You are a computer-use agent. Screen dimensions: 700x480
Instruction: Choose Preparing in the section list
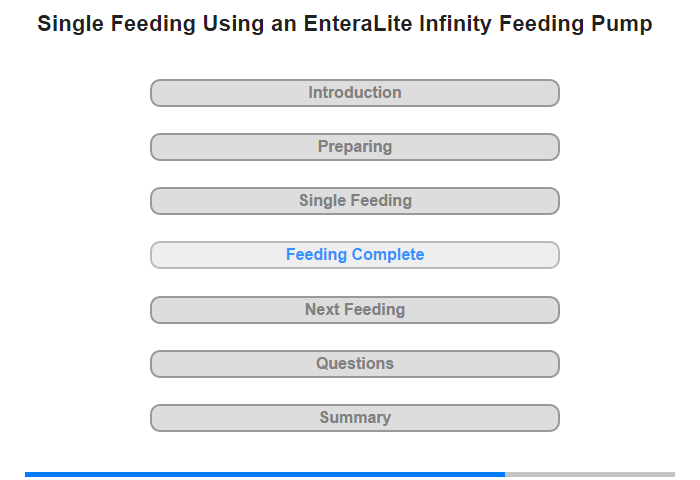coord(355,147)
